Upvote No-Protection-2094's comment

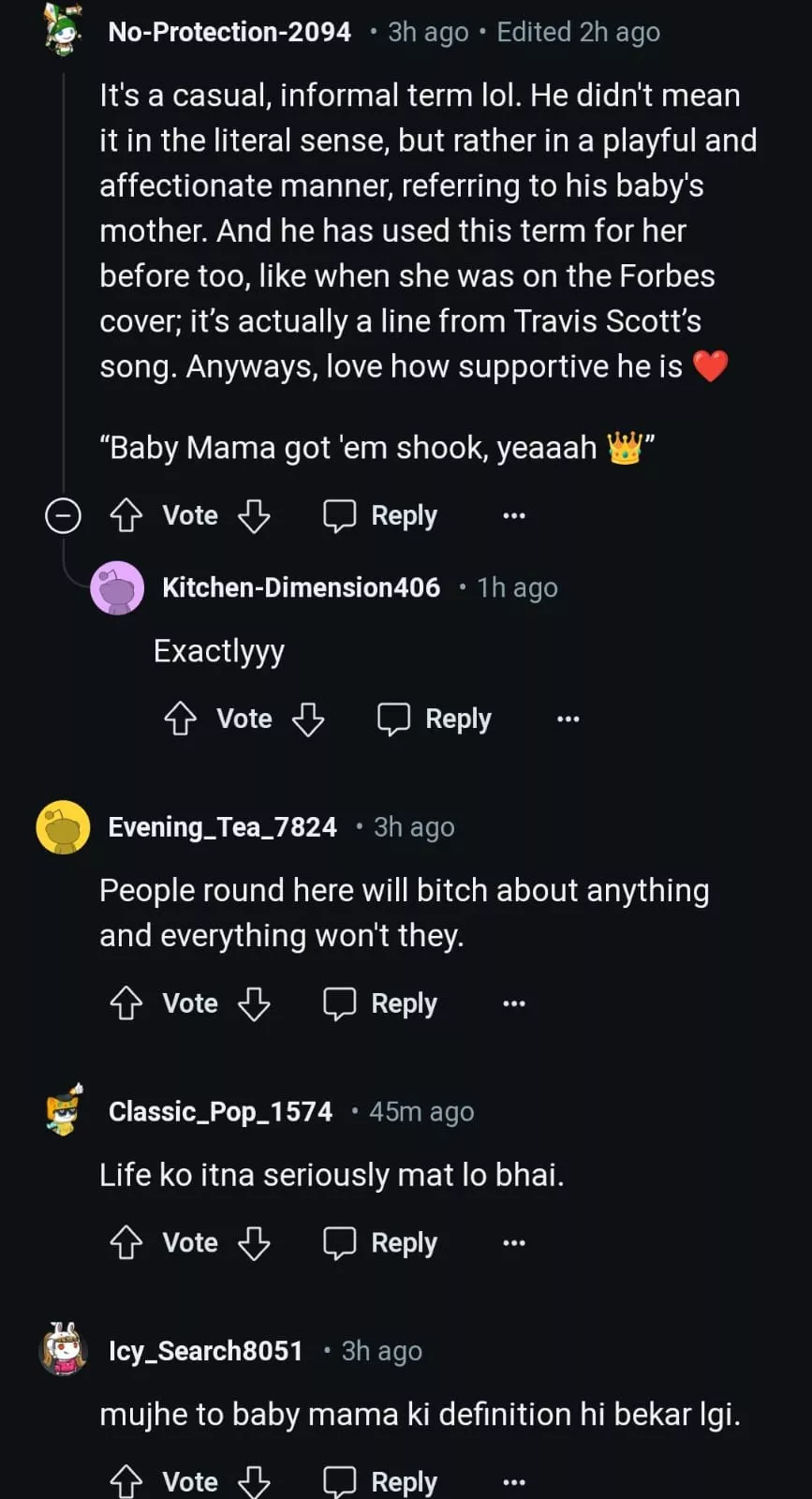click(x=126, y=516)
